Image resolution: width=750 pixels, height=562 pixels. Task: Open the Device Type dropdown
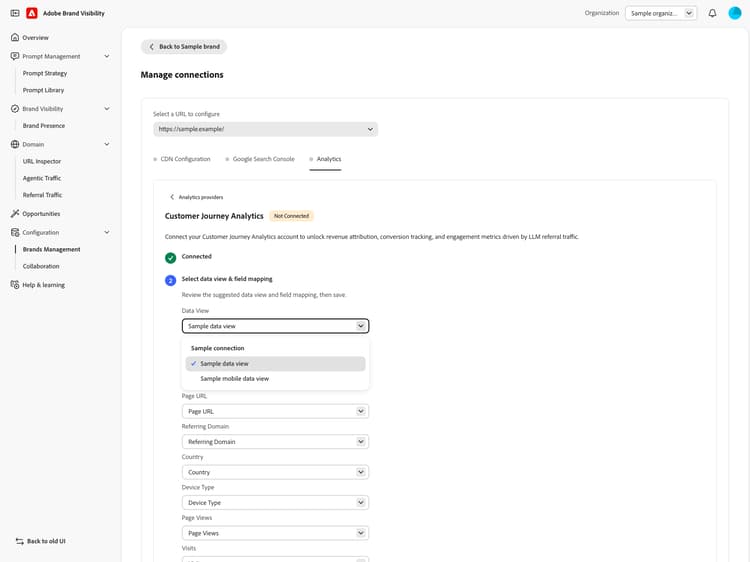click(276, 503)
